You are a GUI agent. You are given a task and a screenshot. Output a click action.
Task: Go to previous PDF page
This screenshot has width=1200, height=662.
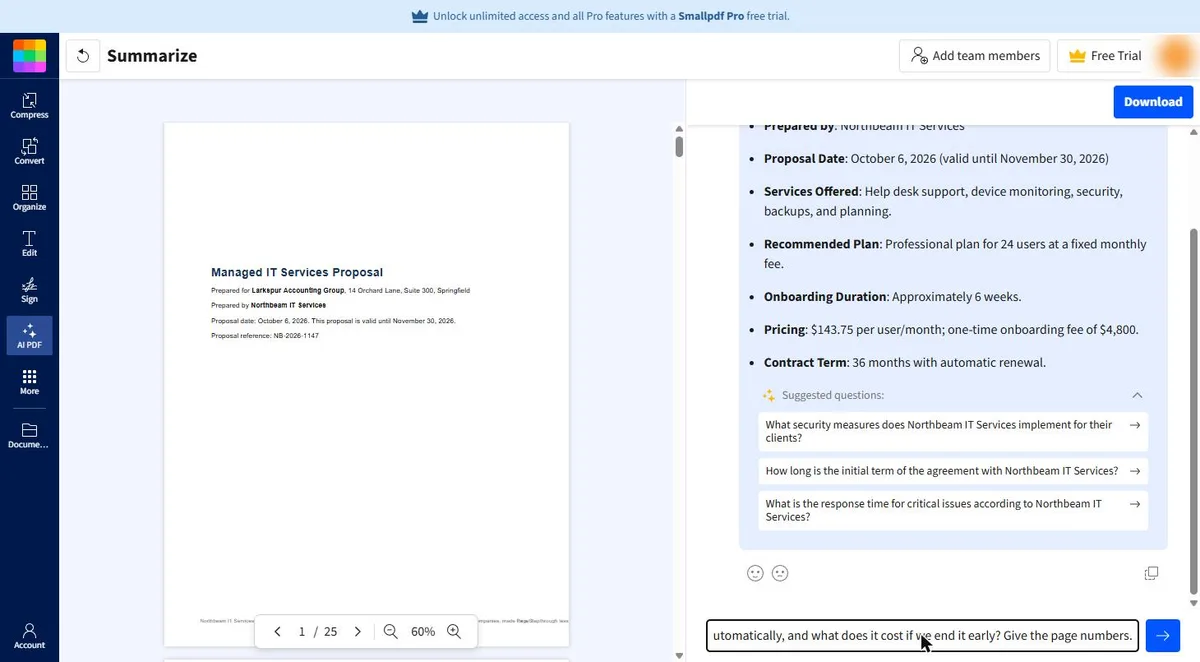[277, 632]
